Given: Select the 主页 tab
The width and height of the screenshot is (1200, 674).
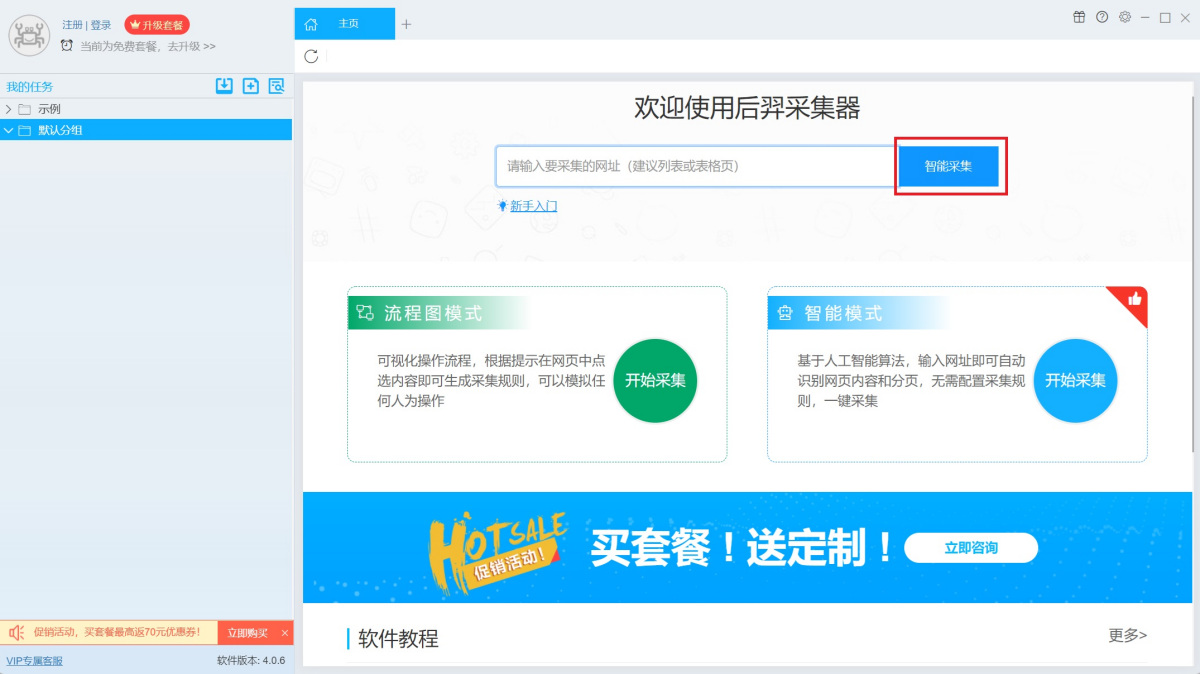Looking at the screenshot, I should [x=347, y=24].
